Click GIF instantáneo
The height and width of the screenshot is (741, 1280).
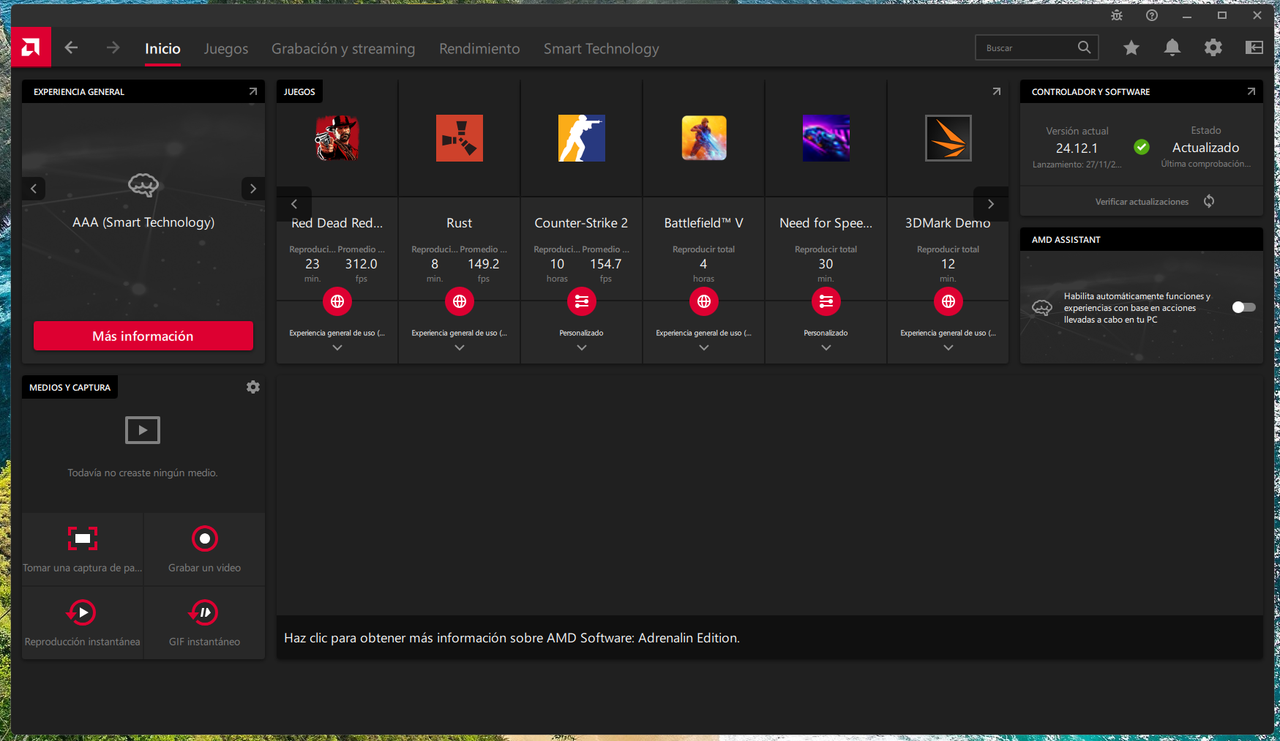point(204,623)
